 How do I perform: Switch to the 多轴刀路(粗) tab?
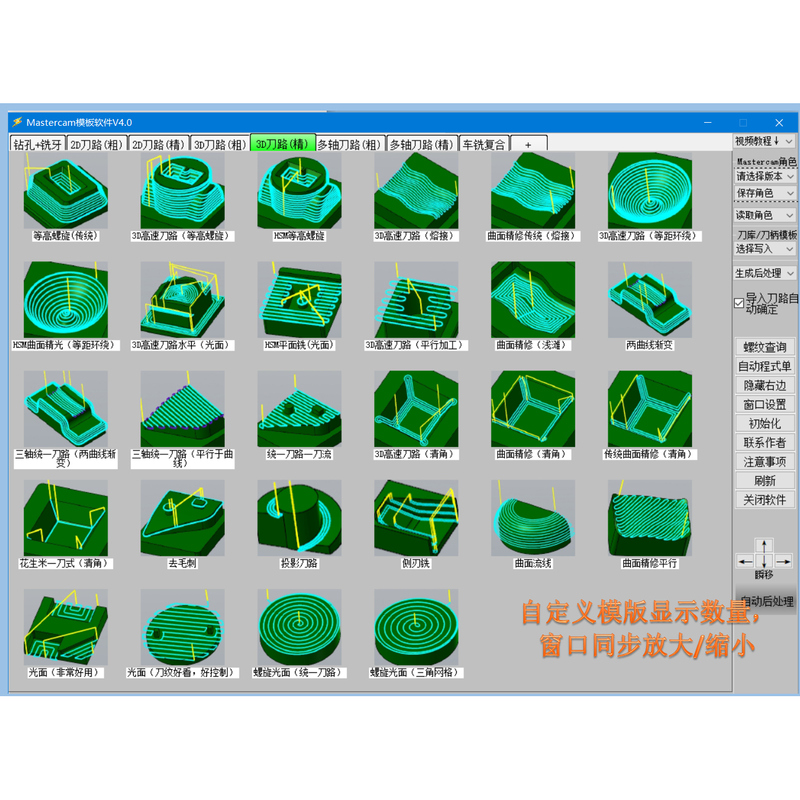(350, 144)
